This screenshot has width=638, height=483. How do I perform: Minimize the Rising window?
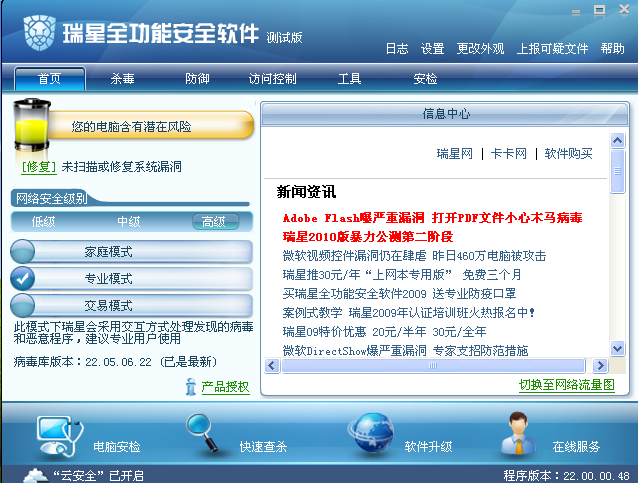576,12
